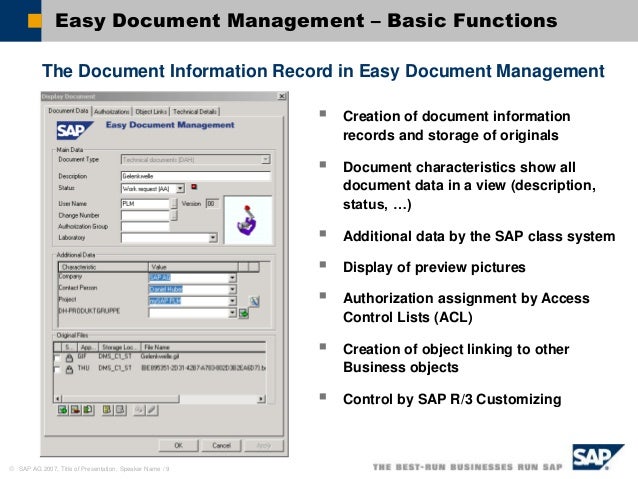Image resolution: width=638 pixels, height=479 pixels.
Task: Close the Display Document dialog
Action: (x=282, y=96)
